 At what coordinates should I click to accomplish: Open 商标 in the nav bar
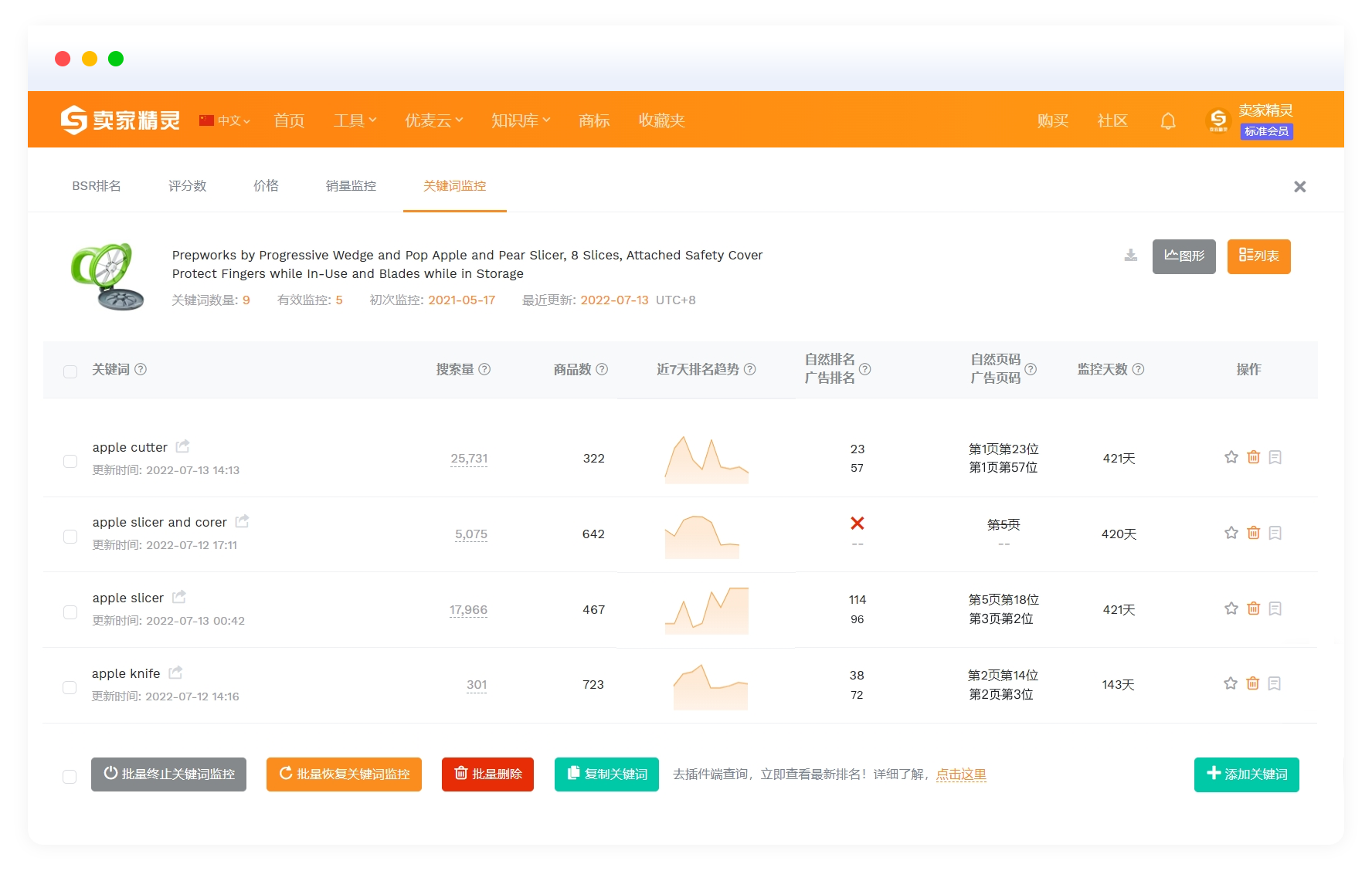[x=594, y=120]
